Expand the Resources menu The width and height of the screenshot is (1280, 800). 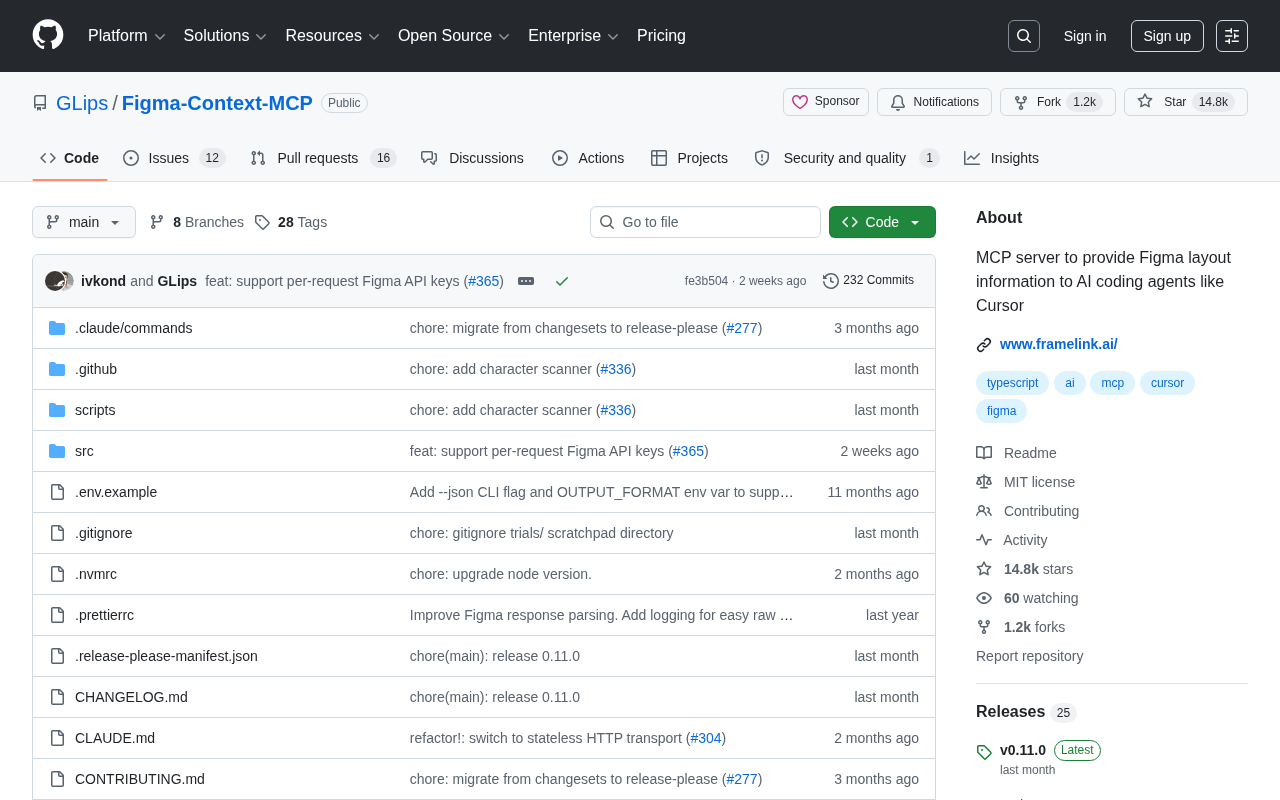(333, 36)
